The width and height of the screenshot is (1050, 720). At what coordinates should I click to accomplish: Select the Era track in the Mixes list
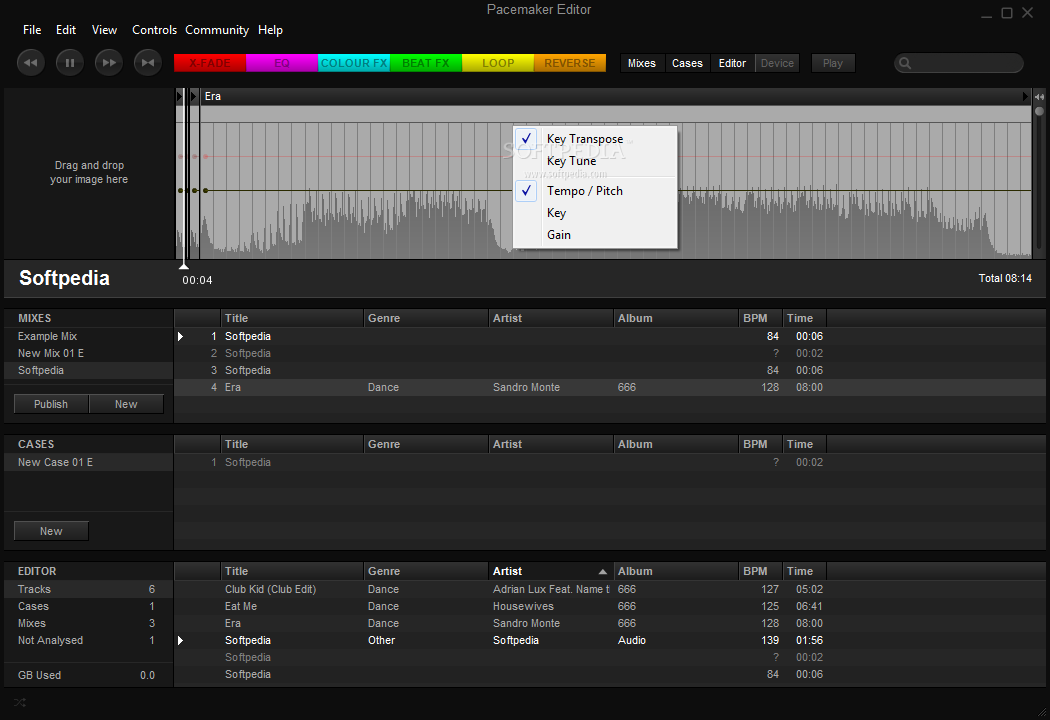click(x=609, y=387)
